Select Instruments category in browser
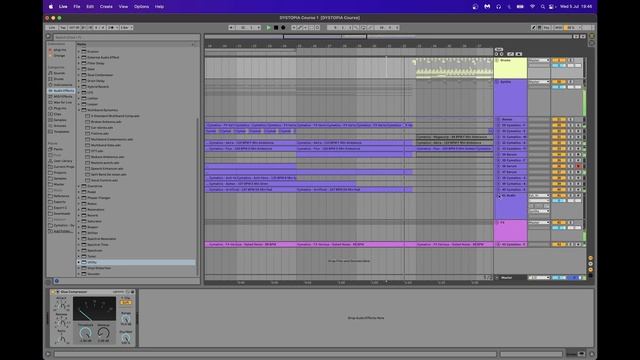Viewport: 640px width, 360px height. point(62,85)
